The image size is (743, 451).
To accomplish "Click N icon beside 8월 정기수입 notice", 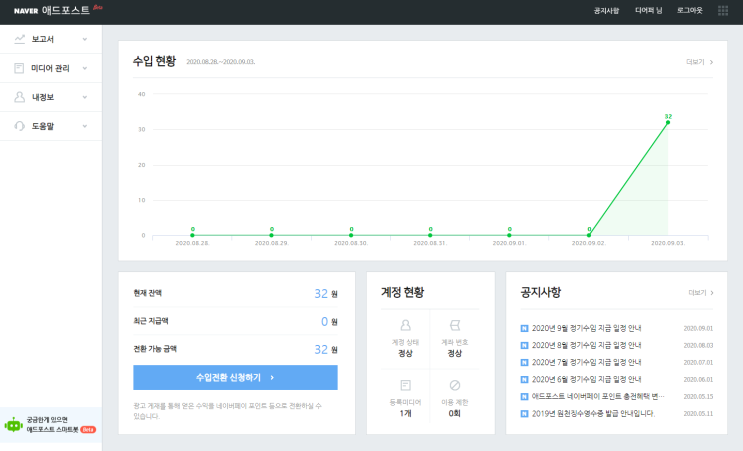I will point(524,345).
